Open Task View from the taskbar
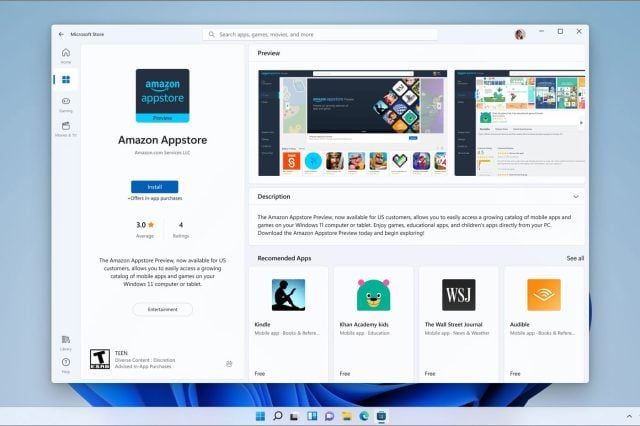Image resolution: width=640 pixels, height=426 pixels. pos(294,416)
